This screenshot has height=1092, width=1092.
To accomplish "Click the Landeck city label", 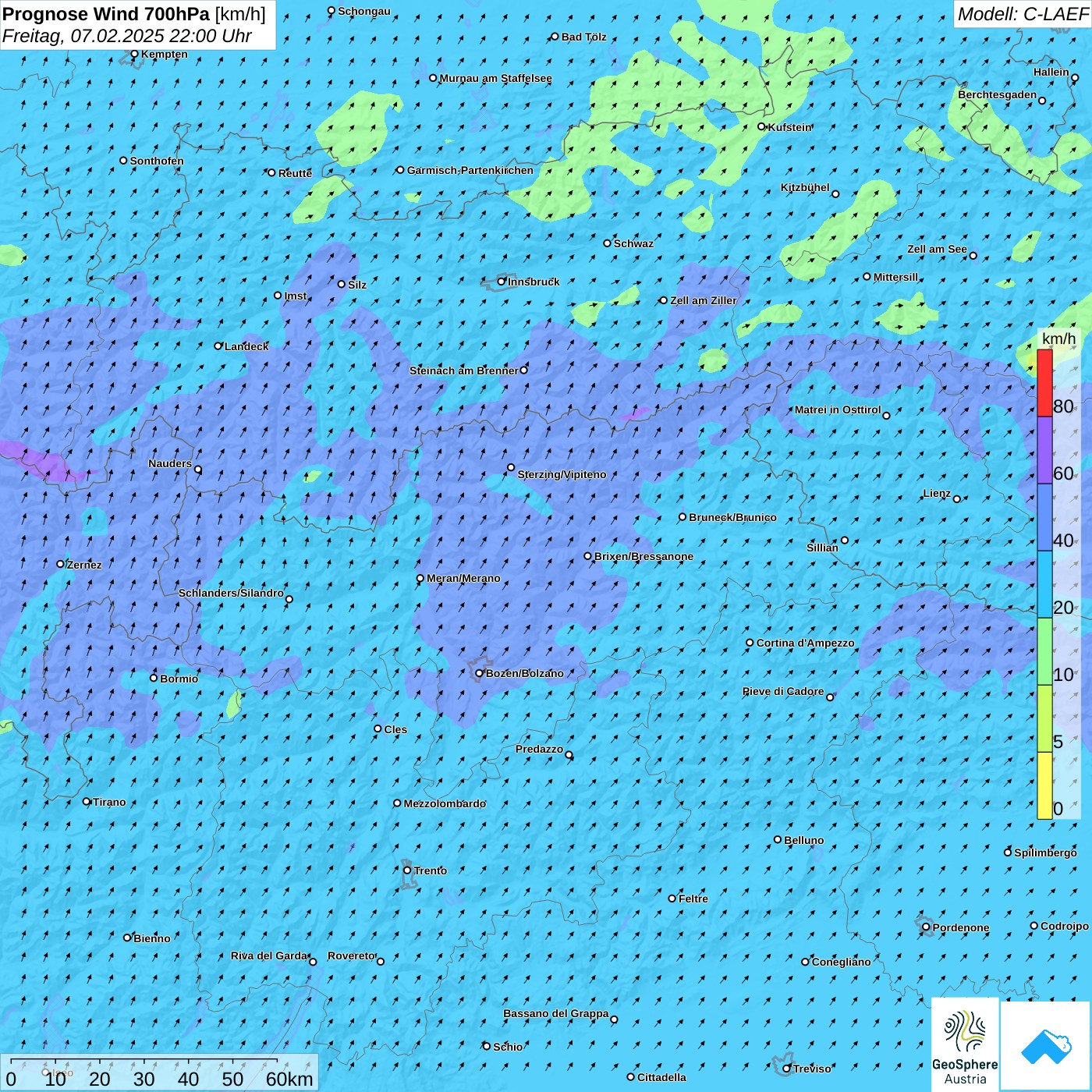I will 246,346.
